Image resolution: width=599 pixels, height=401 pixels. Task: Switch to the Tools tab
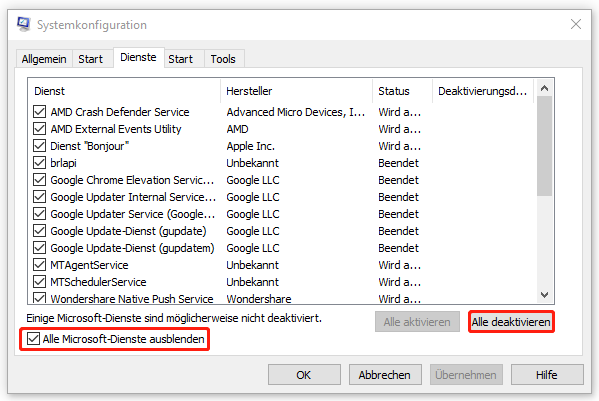tap(223, 59)
